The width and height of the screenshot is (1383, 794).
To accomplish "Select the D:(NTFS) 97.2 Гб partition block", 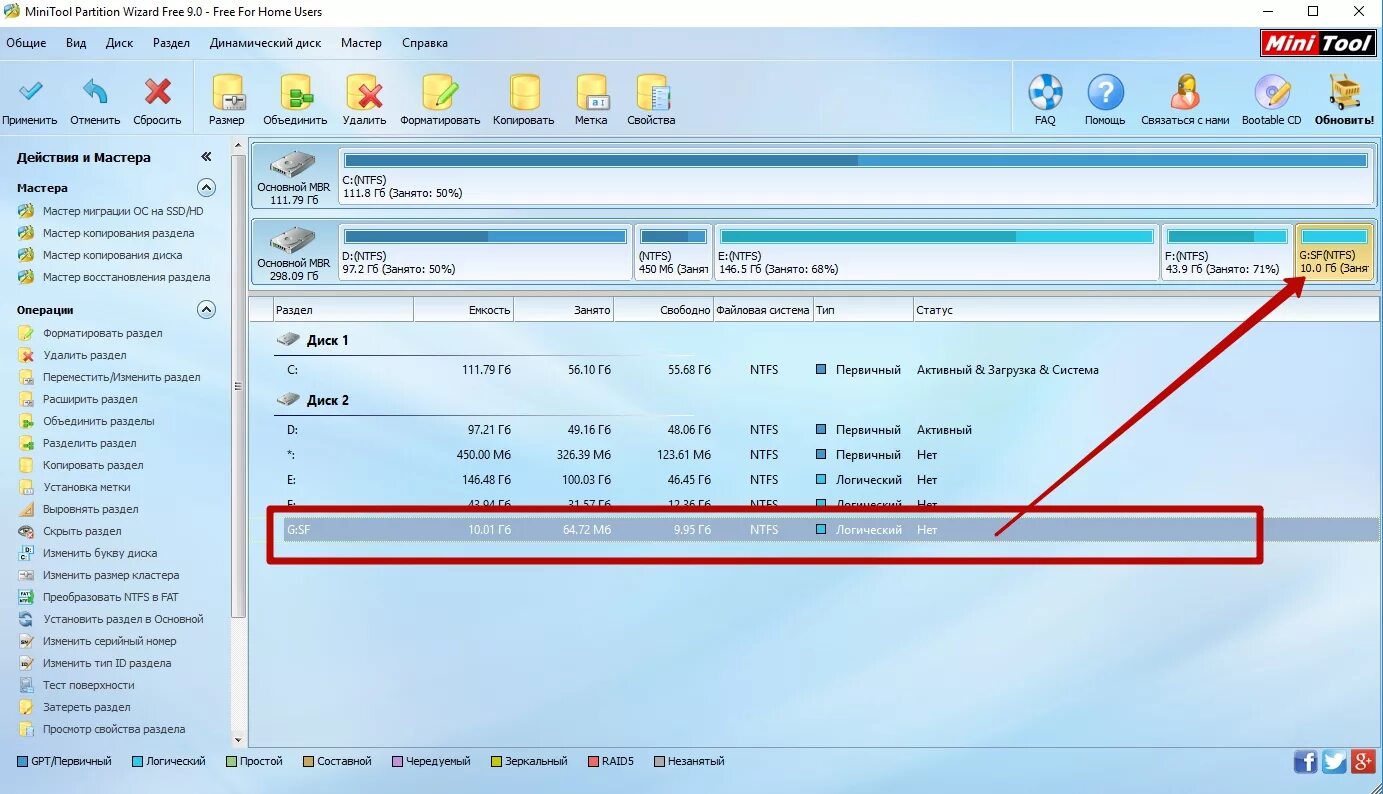I will click(x=485, y=252).
